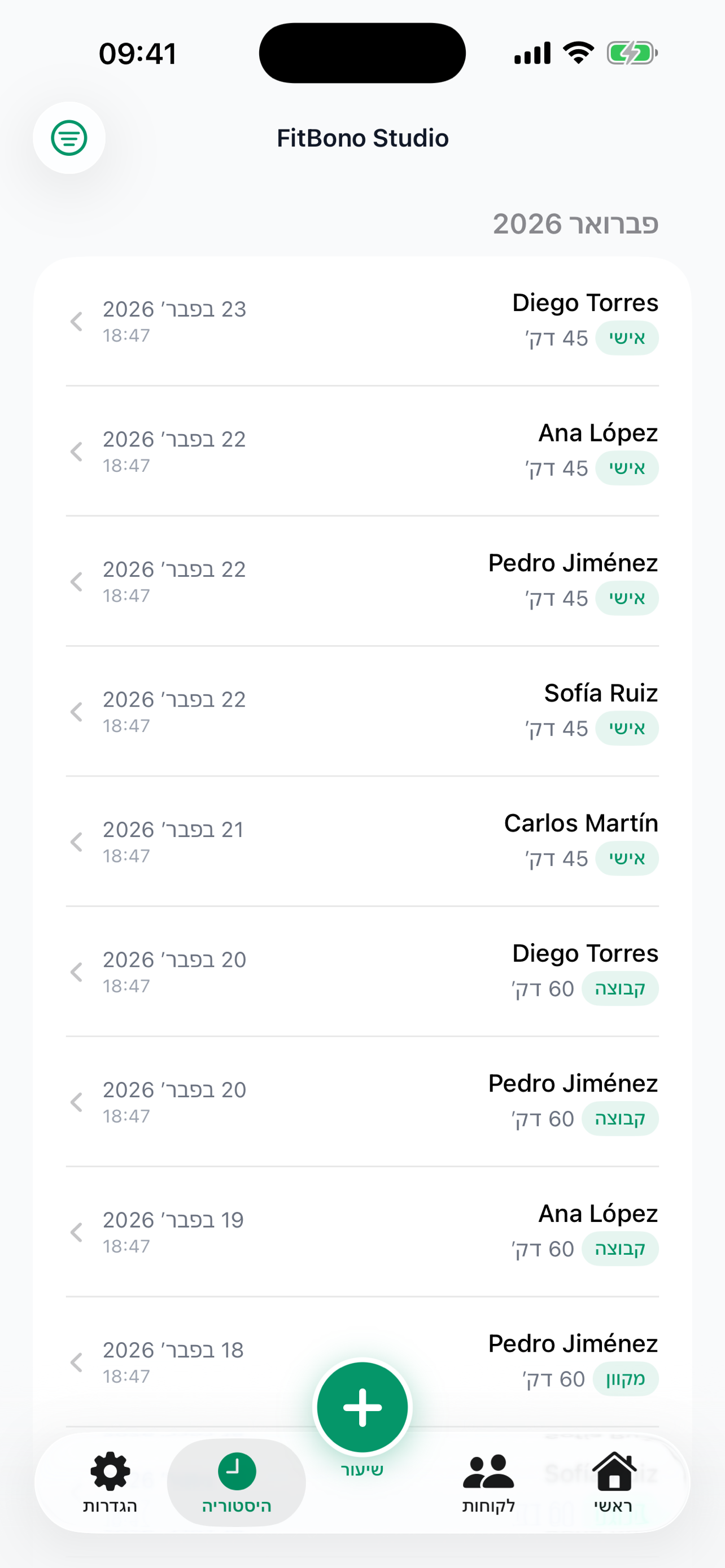
Task: Tap the פברואר 2026 month header
Action: [x=575, y=224]
